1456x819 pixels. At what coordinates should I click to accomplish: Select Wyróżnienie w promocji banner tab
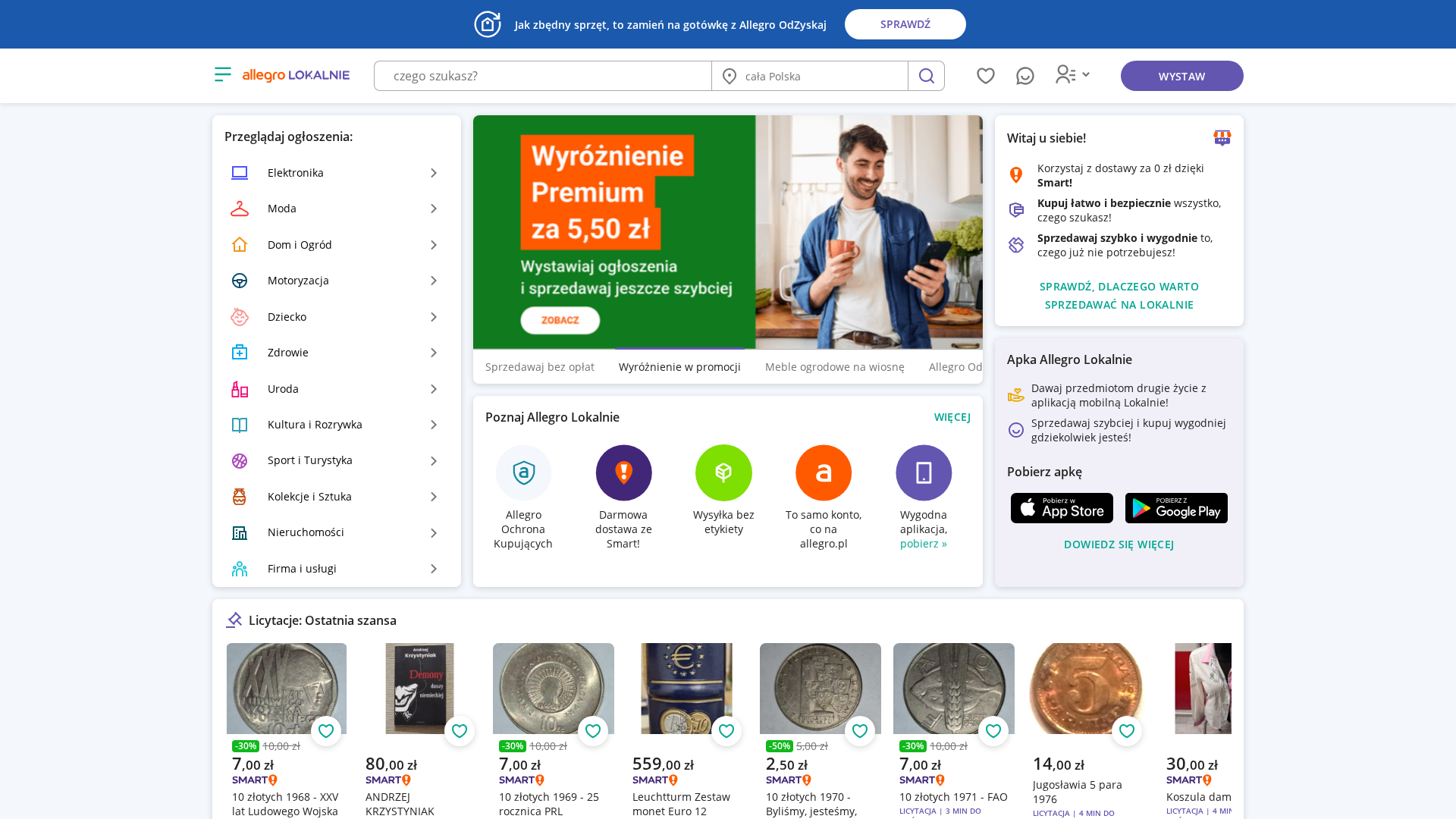(x=679, y=367)
